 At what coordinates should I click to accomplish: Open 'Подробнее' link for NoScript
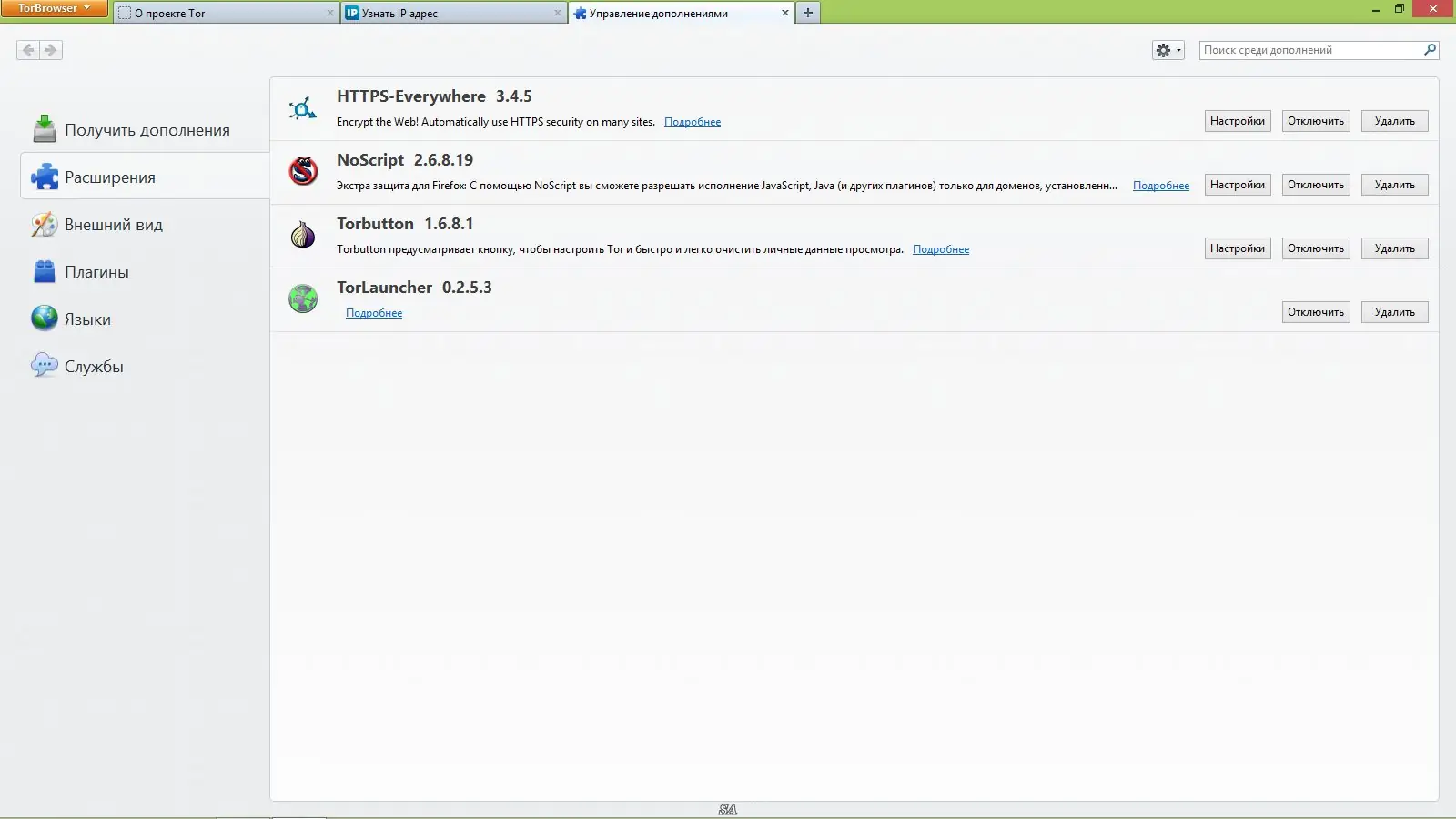[1161, 186]
